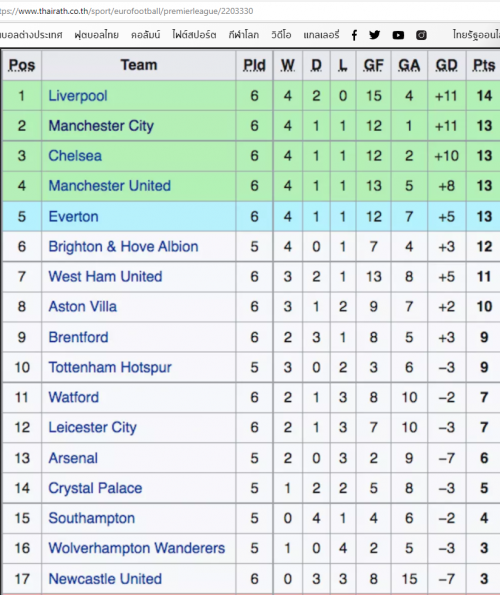Screen dimensions: 500x595
Task: Open the Tottenham Hotspur link
Action: pyautogui.click(x=110, y=367)
